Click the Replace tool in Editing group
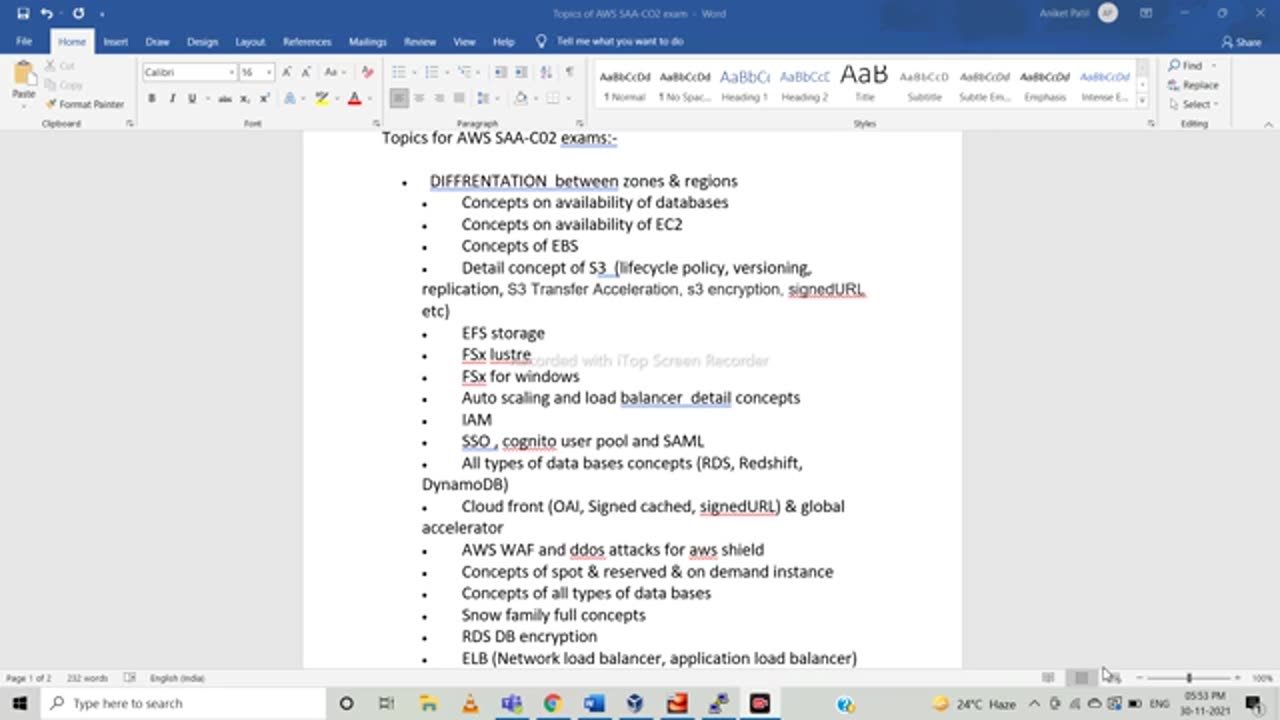The image size is (1280, 720). point(1193,85)
